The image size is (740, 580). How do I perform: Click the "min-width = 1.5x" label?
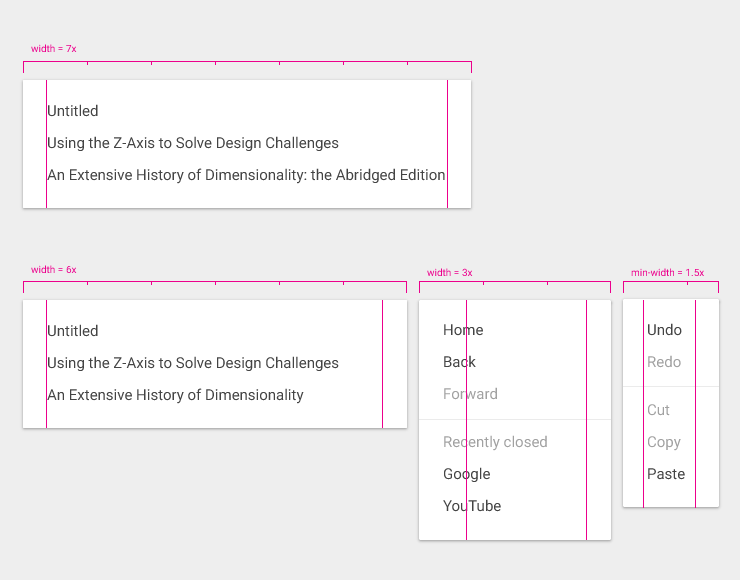[667, 273]
